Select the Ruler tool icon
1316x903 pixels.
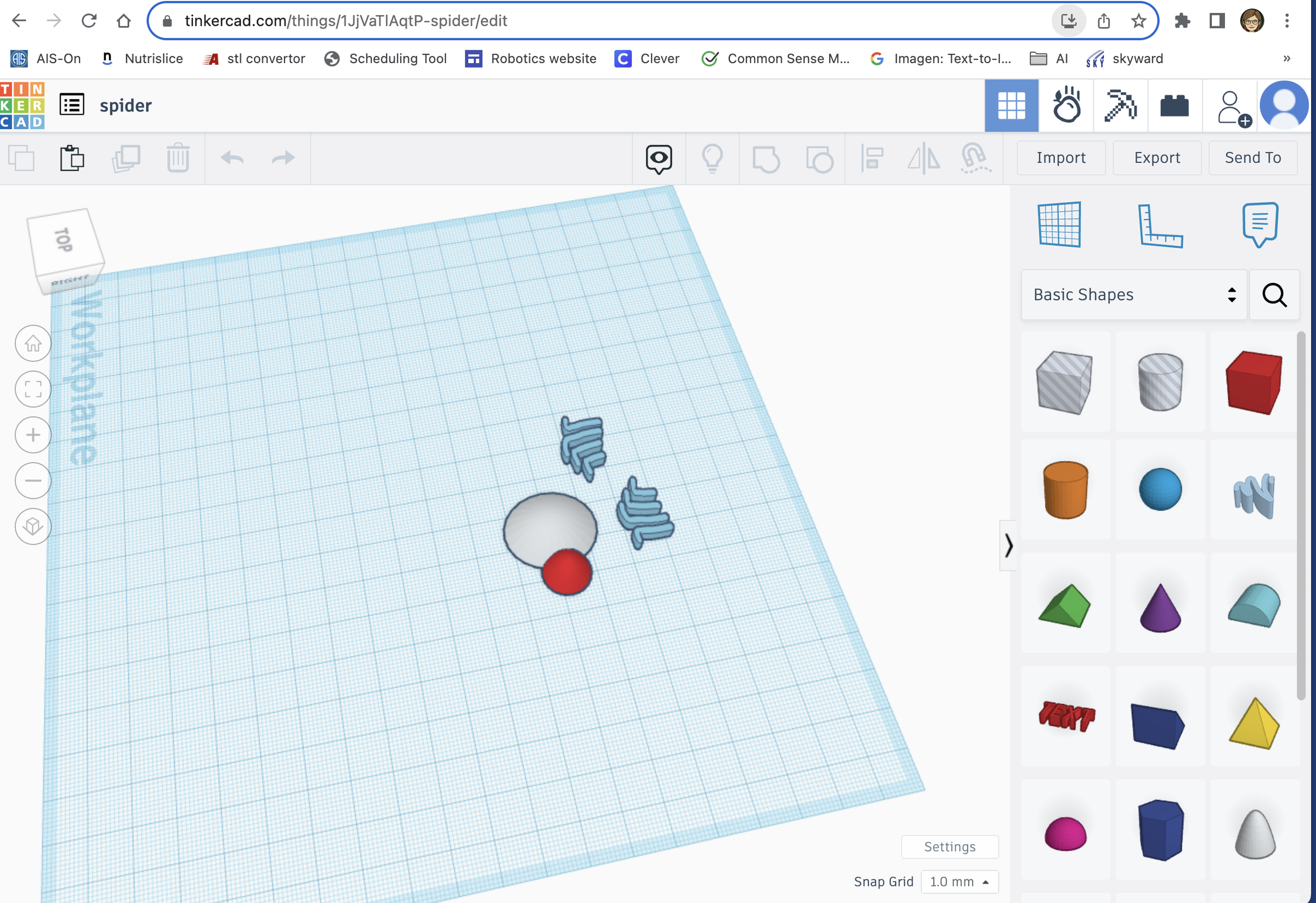point(1160,225)
